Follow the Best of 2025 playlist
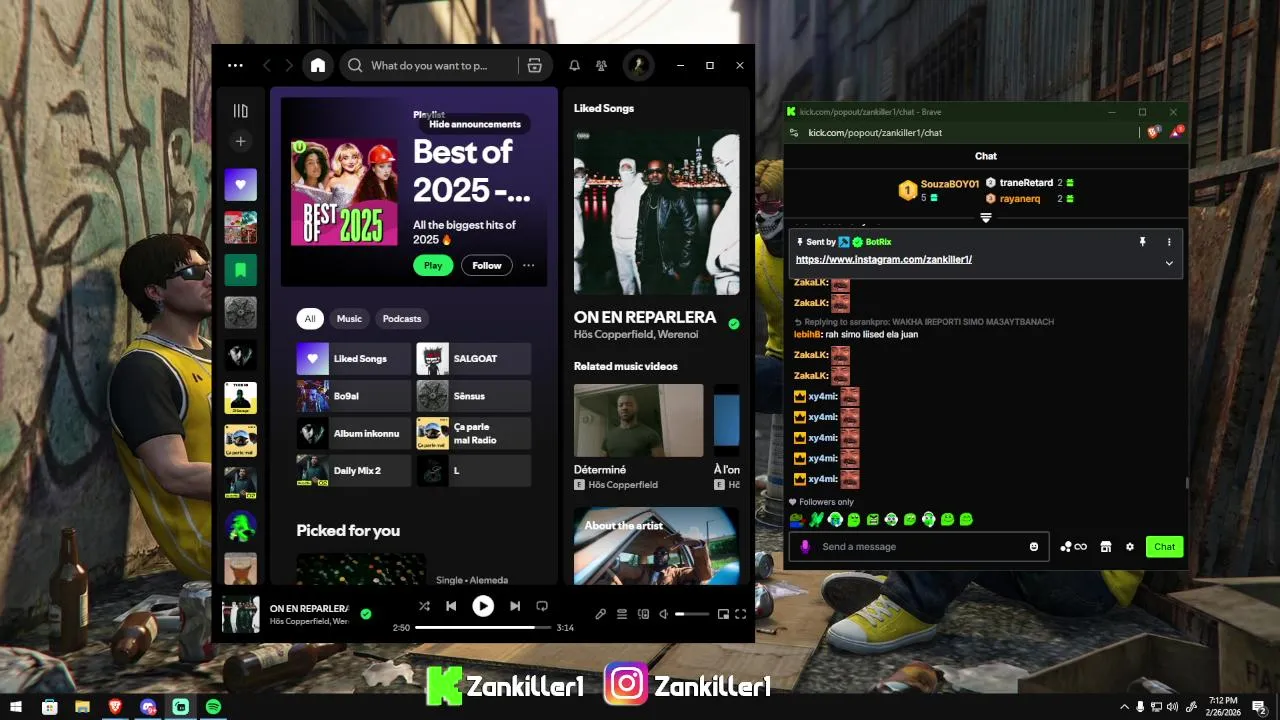This screenshot has height=720, width=1280. 487,265
